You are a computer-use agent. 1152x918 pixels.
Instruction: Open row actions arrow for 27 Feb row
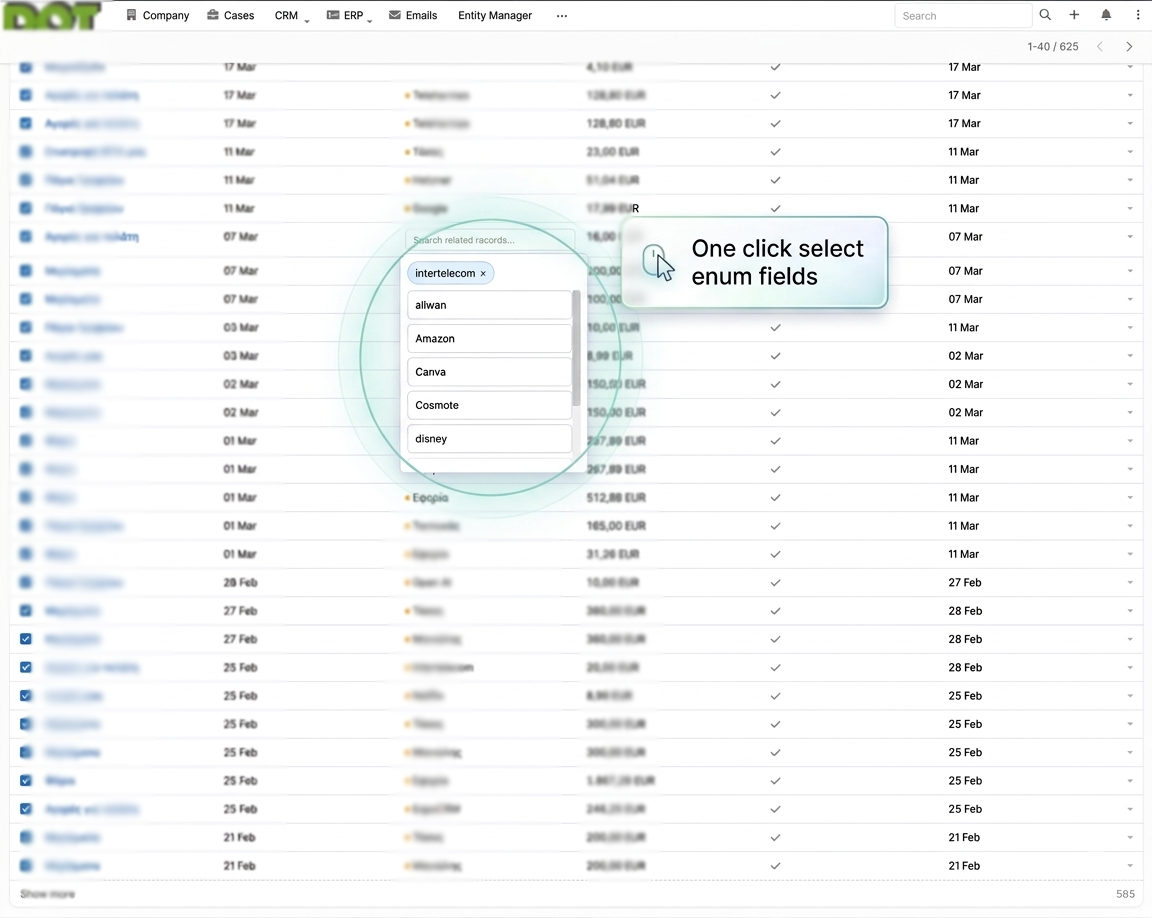(x=1130, y=610)
